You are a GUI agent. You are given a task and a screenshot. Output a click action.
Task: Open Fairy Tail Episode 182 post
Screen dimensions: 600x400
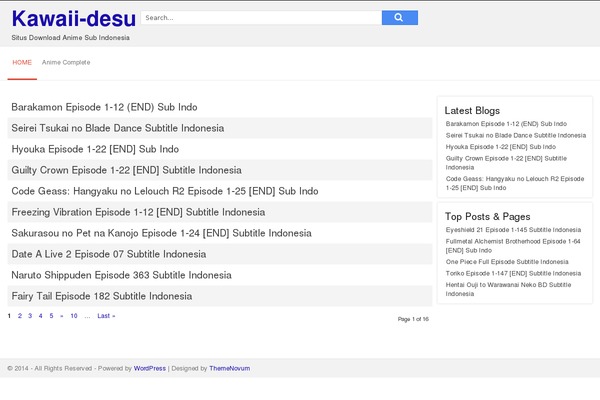click(101, 296)
